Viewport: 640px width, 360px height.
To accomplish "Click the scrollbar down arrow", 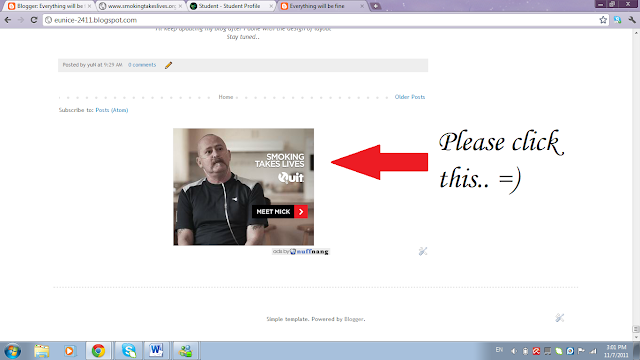I will (x=636, y=337).
